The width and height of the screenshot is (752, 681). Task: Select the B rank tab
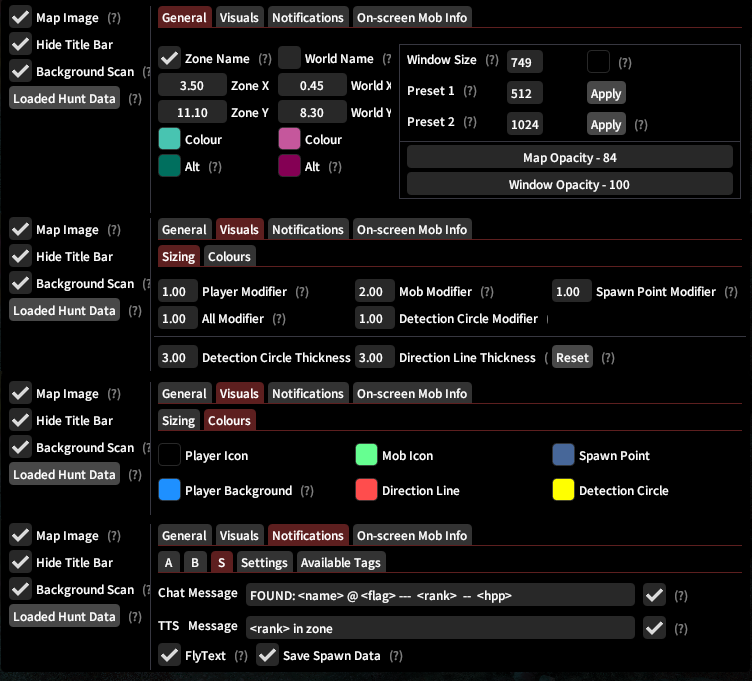point(195,563)
